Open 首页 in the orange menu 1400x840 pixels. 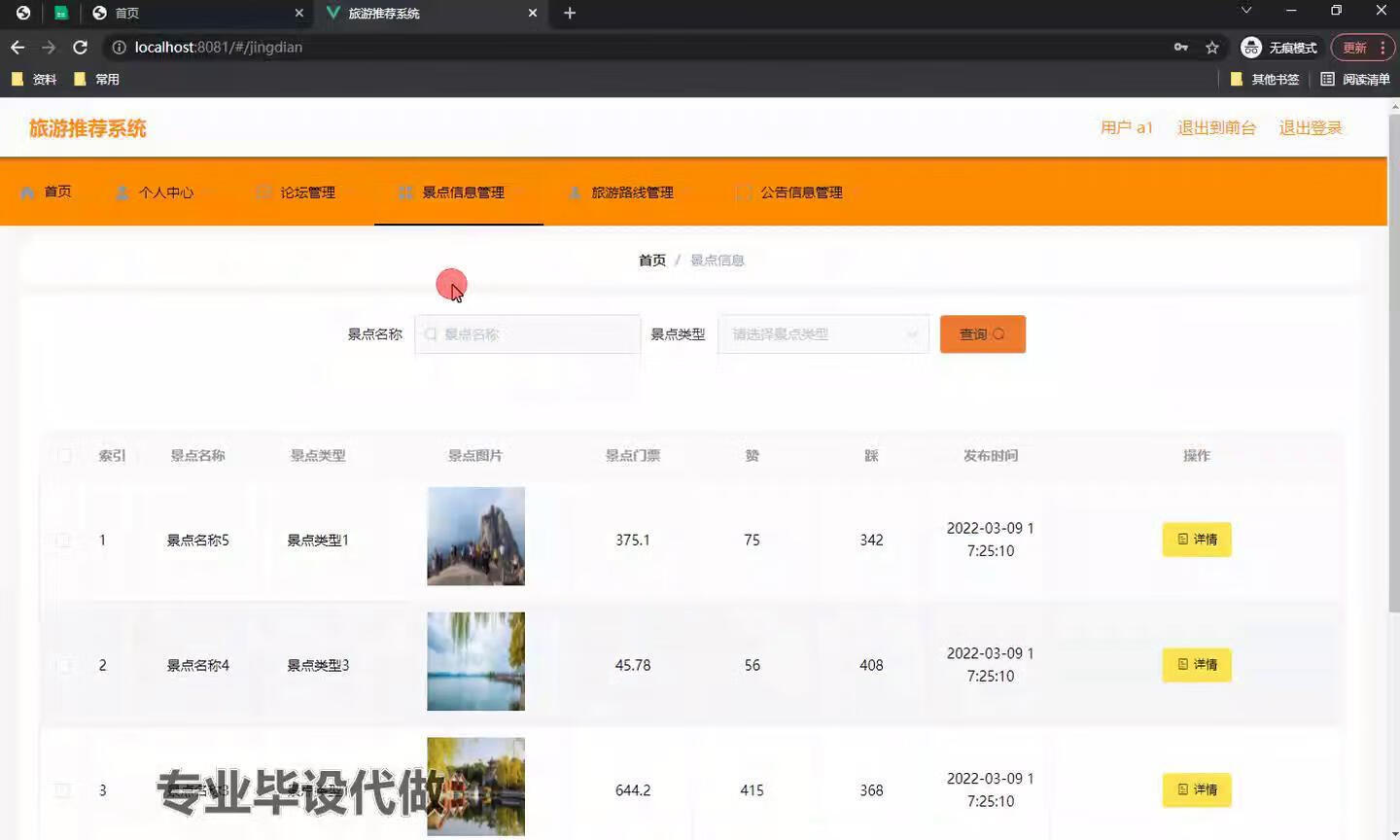tap(46, 192)
